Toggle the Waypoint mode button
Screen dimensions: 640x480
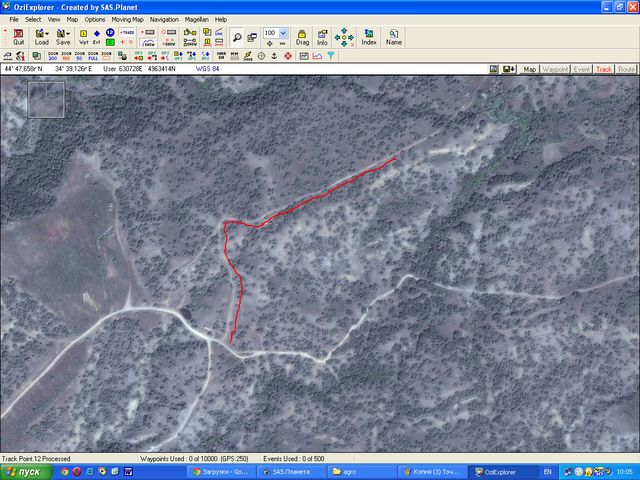pyautogui.click(x=555, y=69)
